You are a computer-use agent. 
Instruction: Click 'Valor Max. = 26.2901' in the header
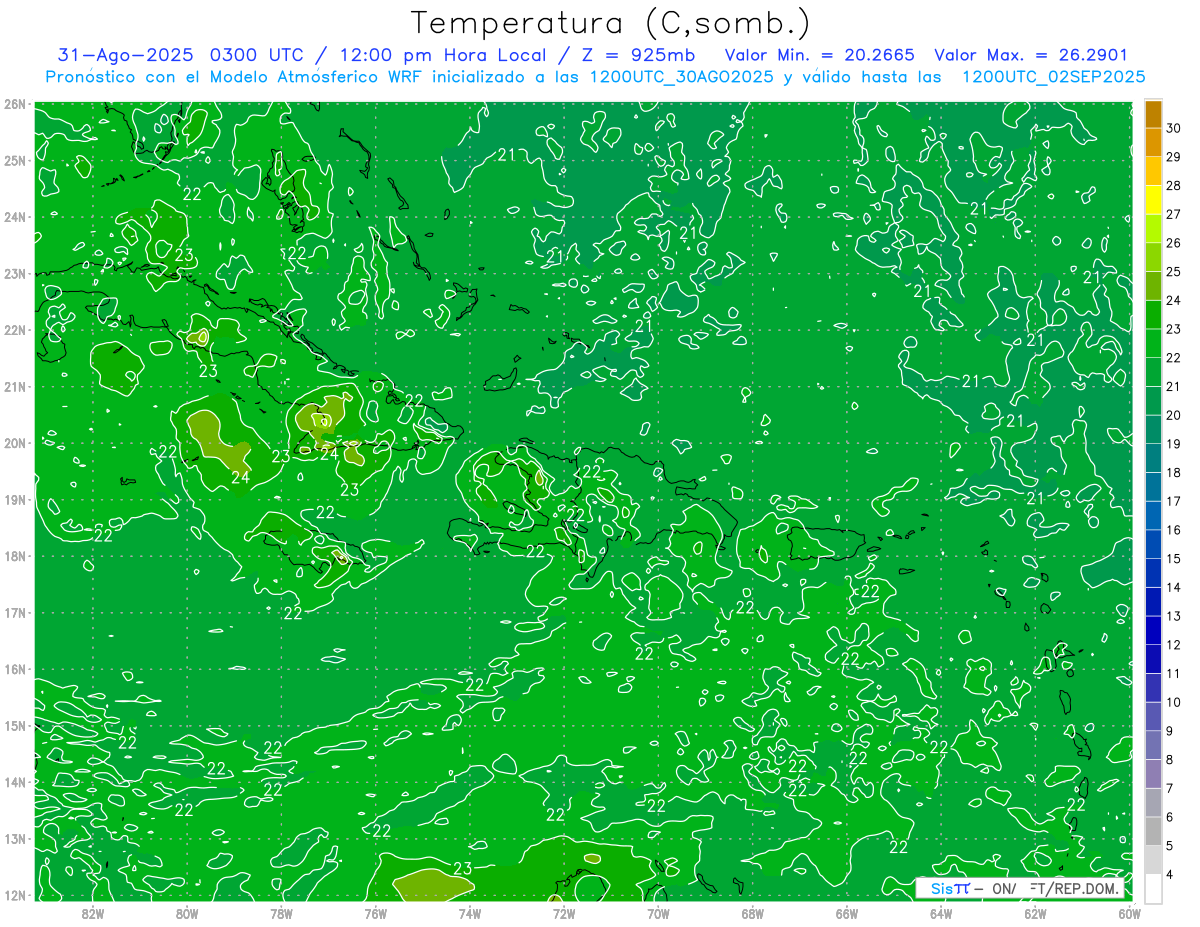point(1031,55)
